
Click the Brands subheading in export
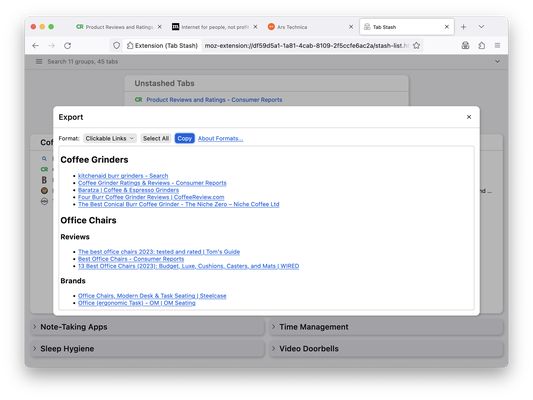[x=73, y=281]
